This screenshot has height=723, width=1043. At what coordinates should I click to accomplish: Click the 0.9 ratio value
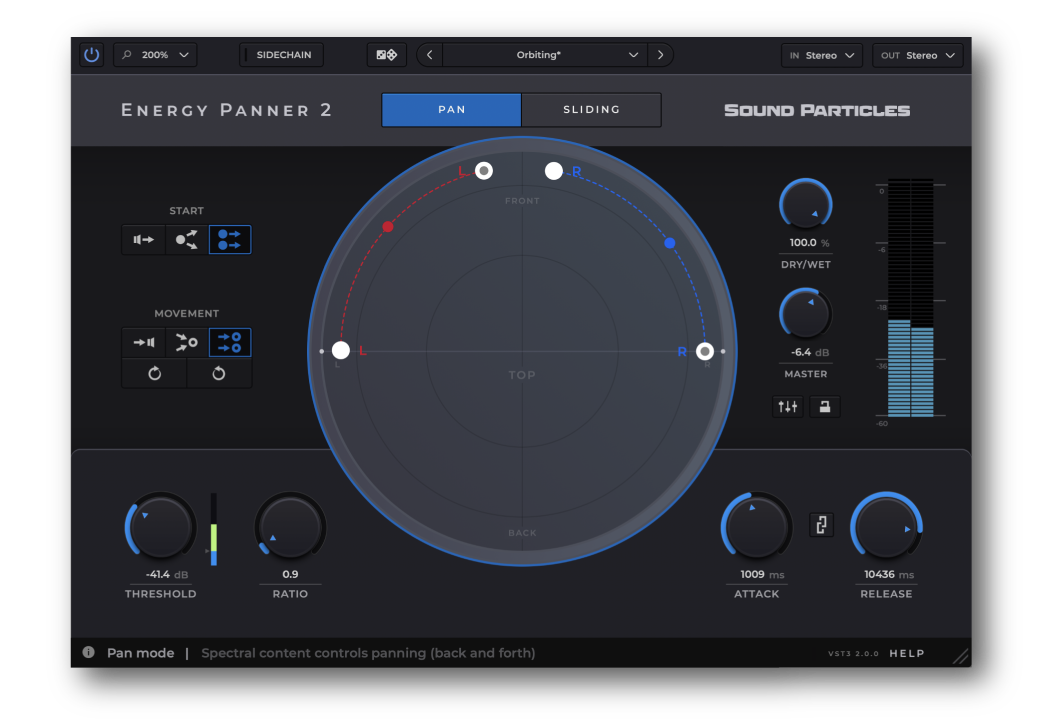[290, 574]
